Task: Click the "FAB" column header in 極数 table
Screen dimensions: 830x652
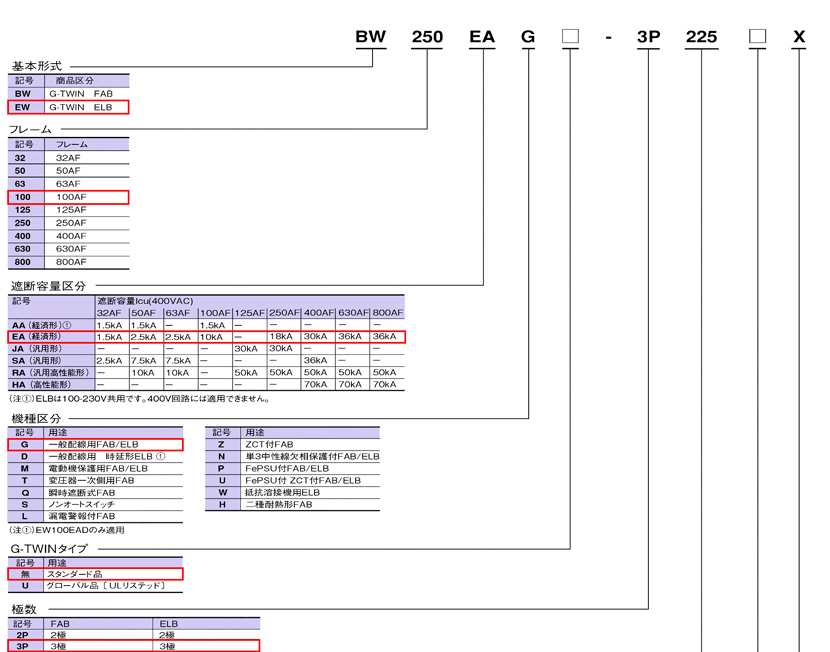Action: 60,624
